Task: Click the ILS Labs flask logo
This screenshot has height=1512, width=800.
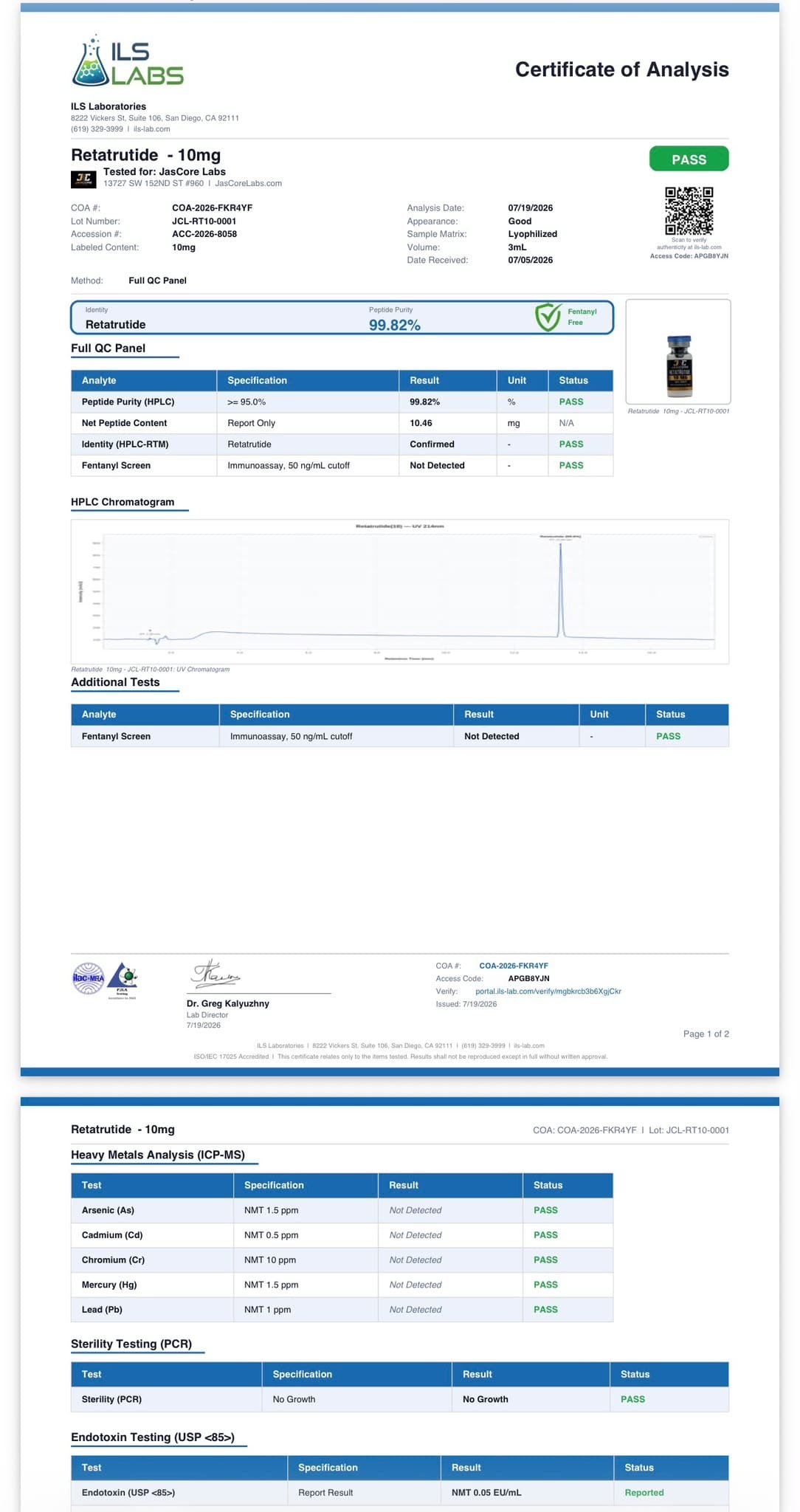Action: pos(128,61)
